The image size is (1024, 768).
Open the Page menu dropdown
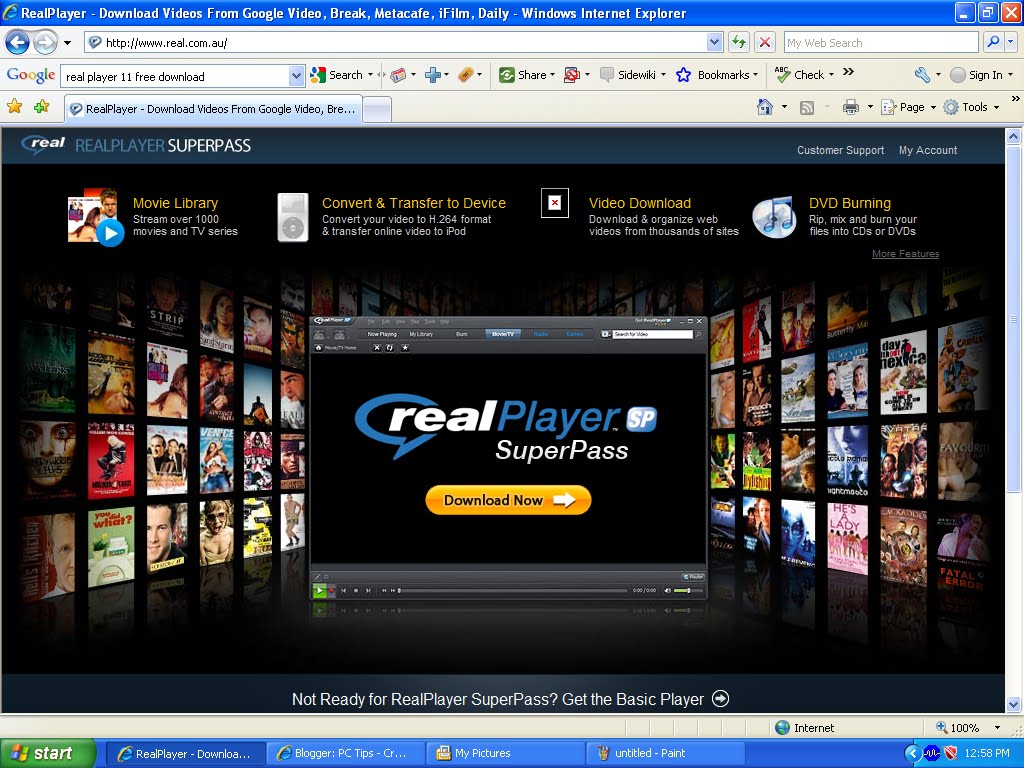(908, 107)
